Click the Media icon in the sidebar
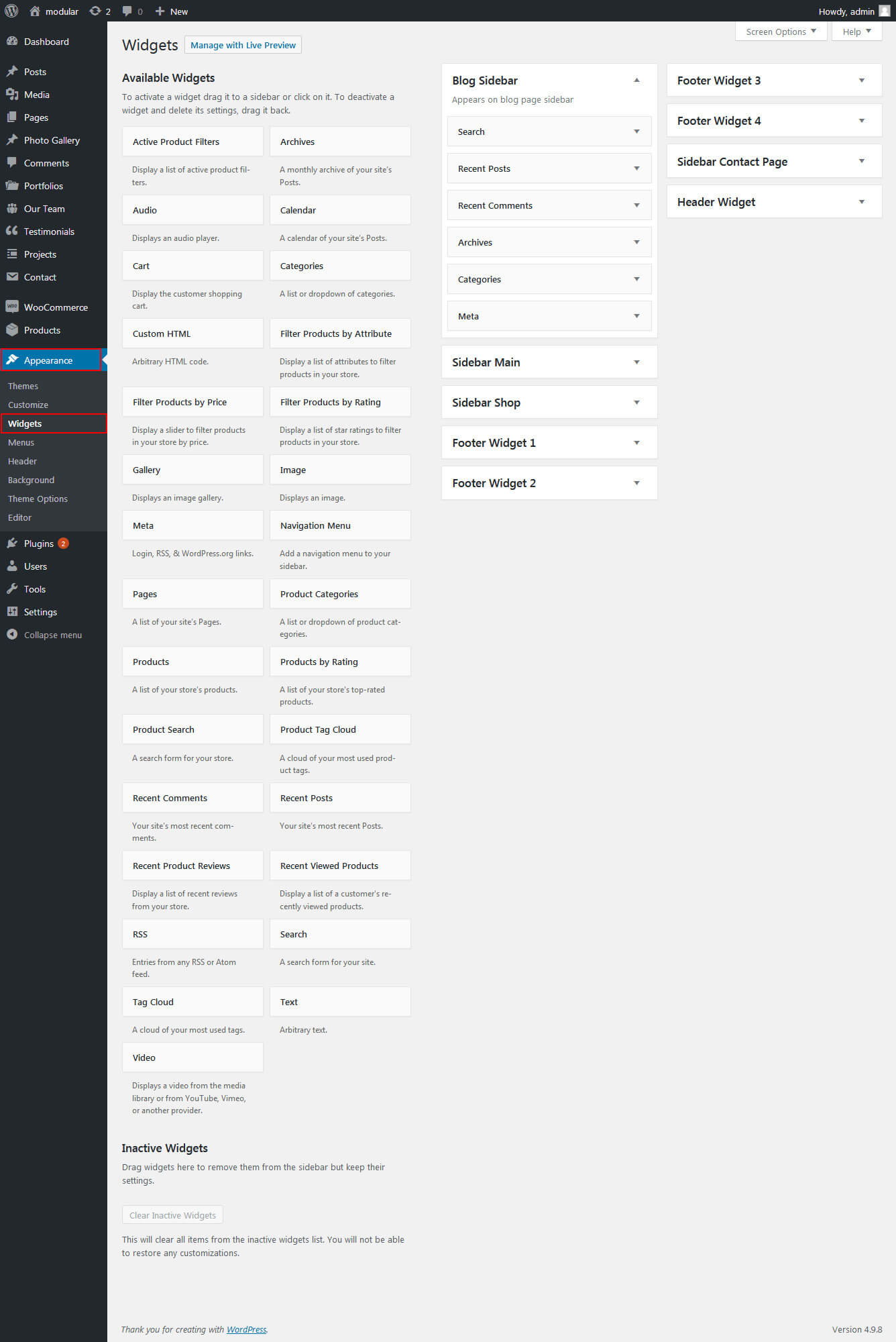This screenshot has height=1342, width=896. [12, 95]
